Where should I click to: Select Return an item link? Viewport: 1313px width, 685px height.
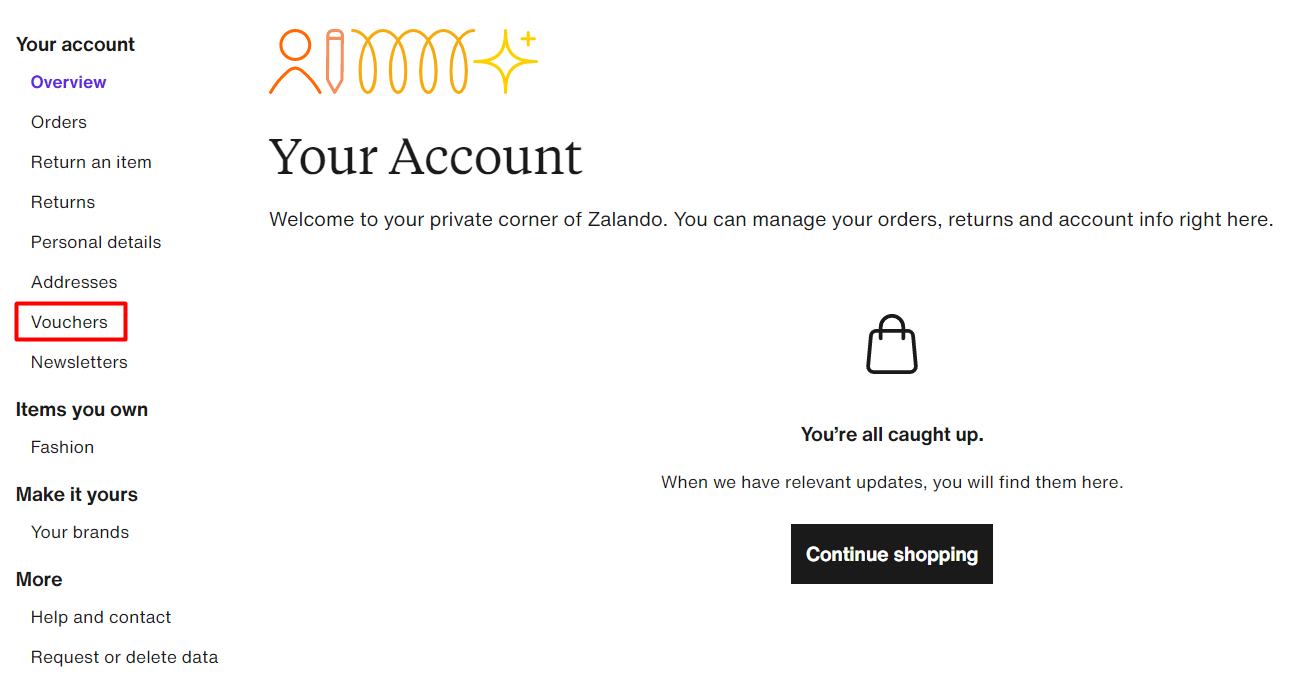coord(91,162)
